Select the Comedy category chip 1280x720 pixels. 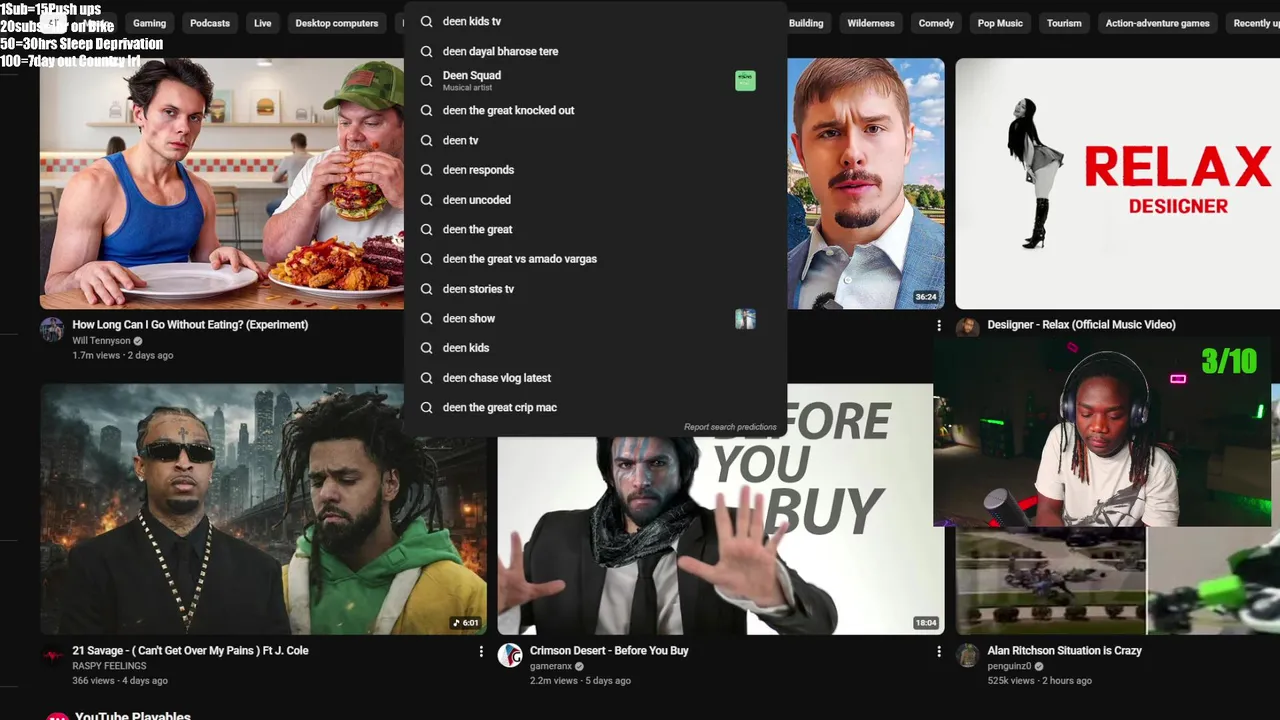pos(936,23)
